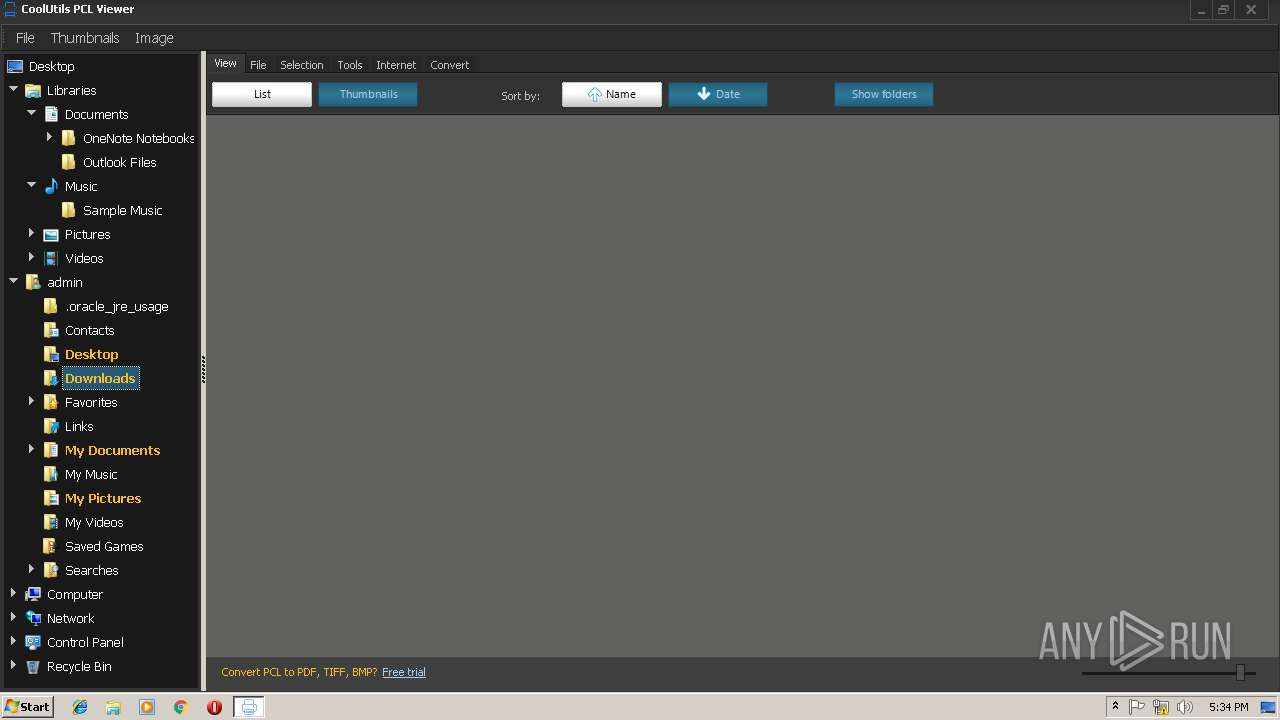Open the Image menu
The image size is (1280, 720).
click(x=154, y=38)
